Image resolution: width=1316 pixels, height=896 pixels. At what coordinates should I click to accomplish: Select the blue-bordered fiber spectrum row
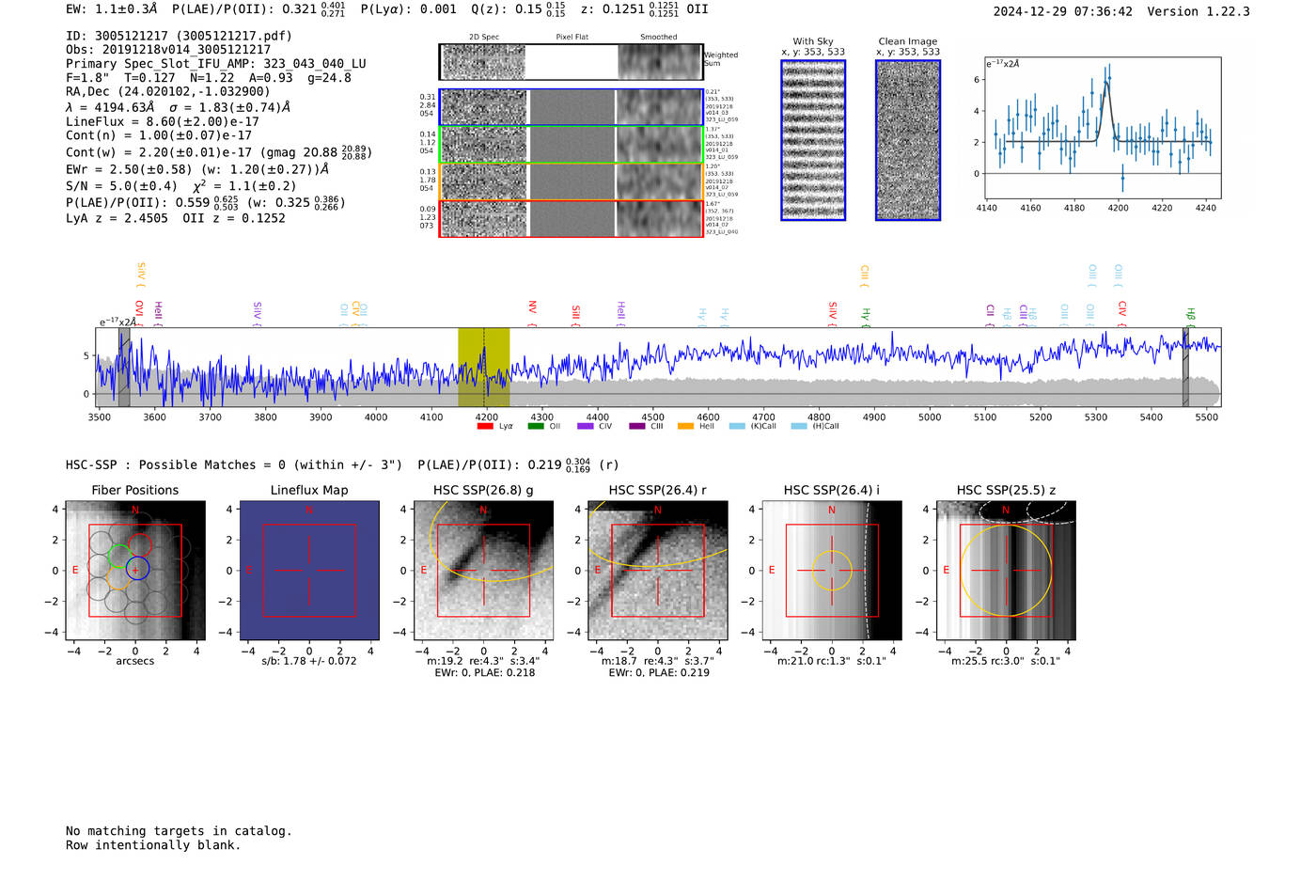click(572, 107)
